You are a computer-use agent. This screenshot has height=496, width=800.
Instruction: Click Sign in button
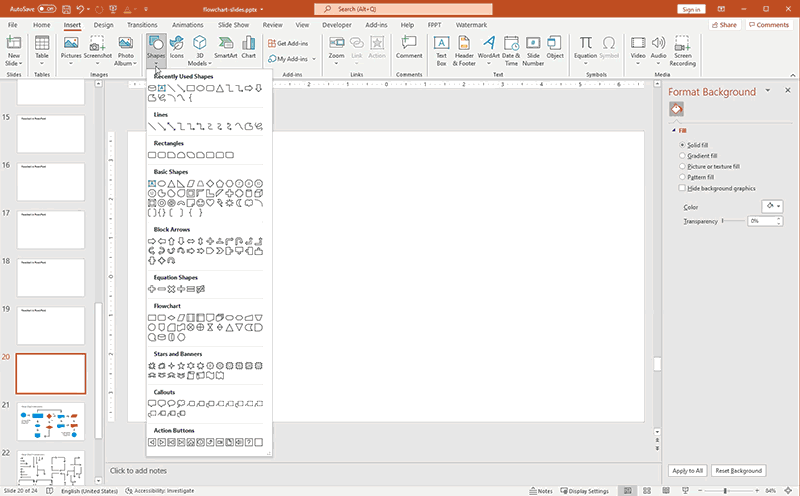point(691,9)
